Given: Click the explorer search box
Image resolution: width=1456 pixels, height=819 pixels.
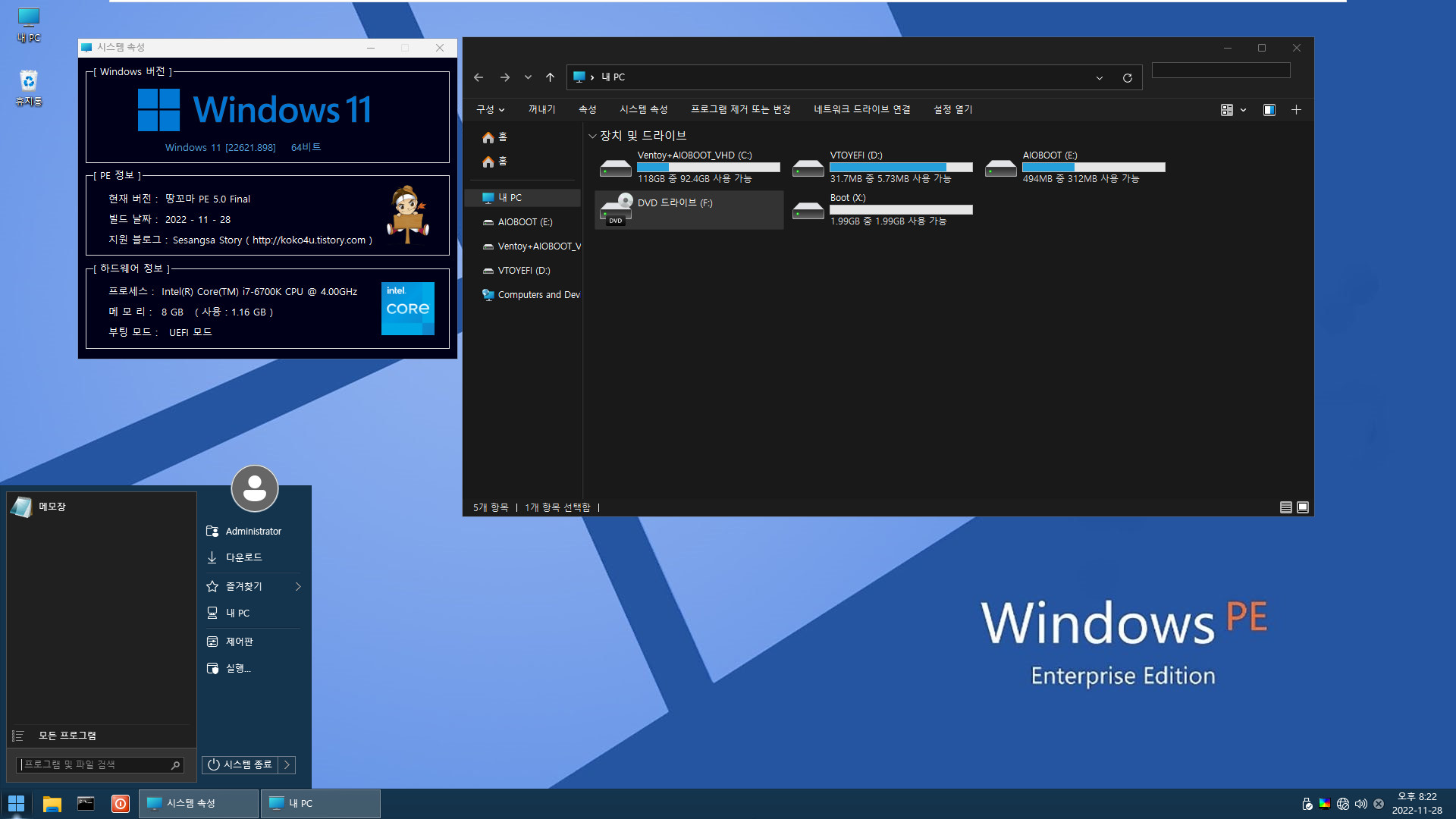Looking at the screenshot, I should [x=1221, y=71].
